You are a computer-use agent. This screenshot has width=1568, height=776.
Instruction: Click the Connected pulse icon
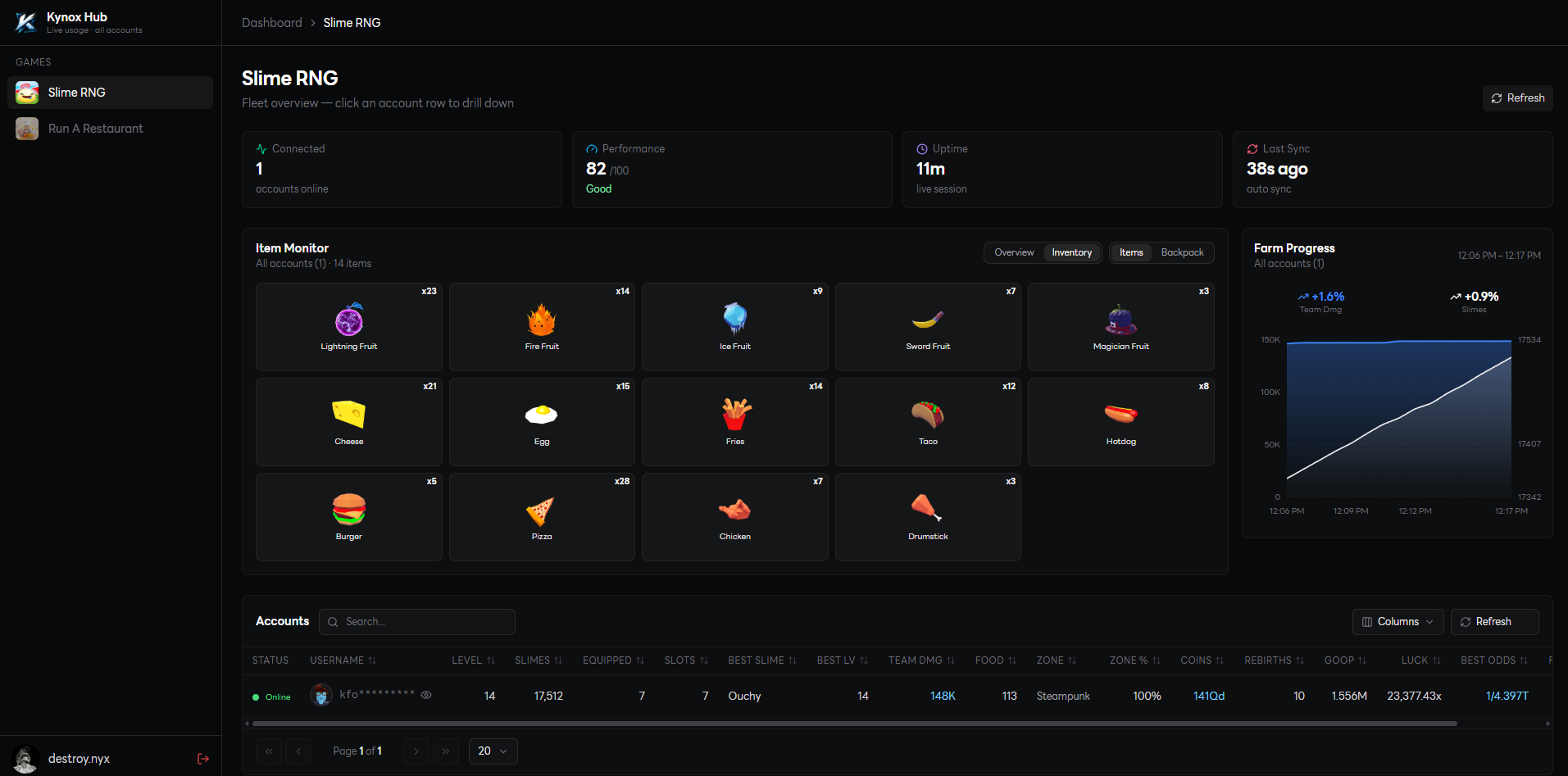(x=261, y=149)
